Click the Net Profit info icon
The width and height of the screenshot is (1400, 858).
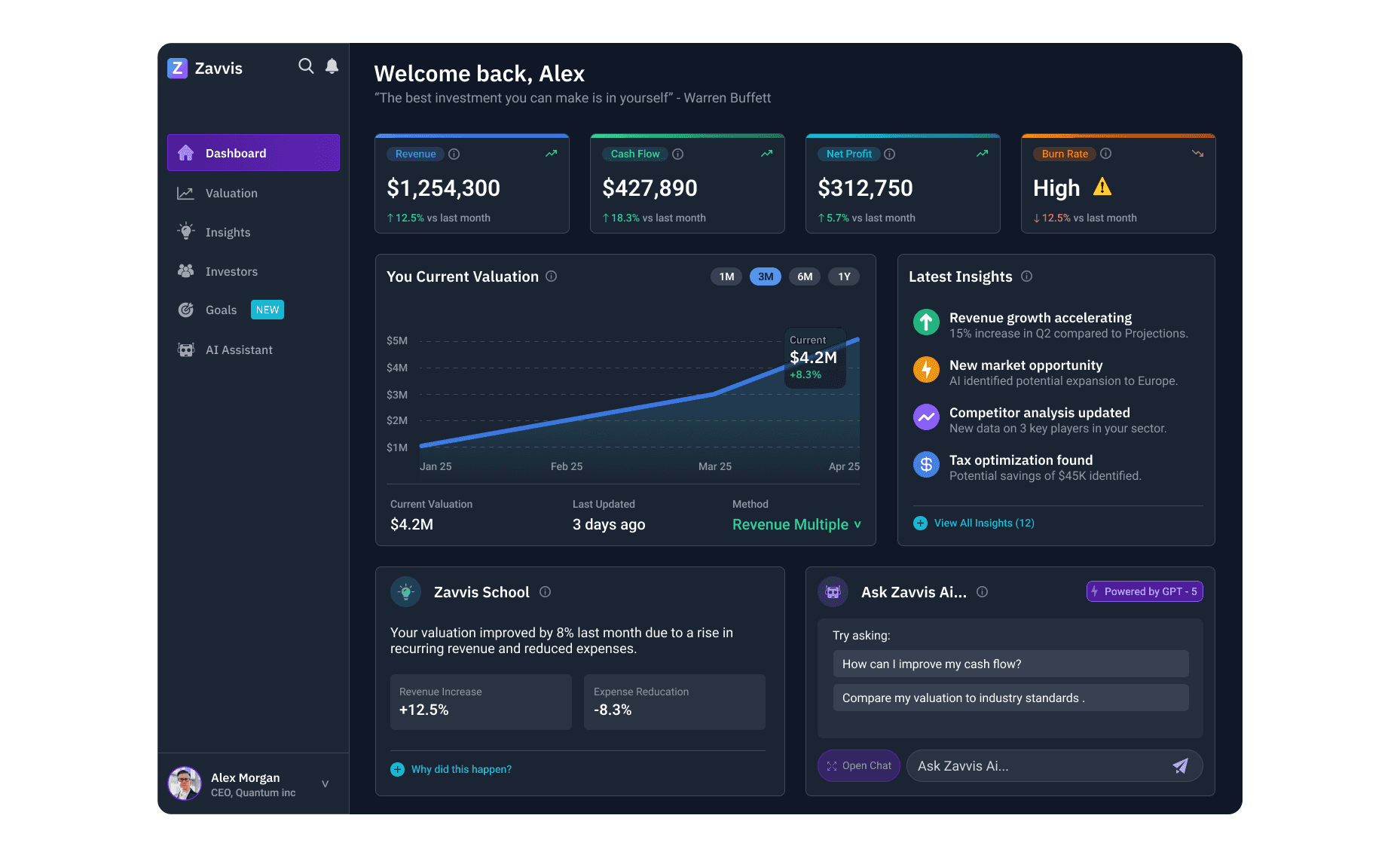[x=890, y=154]
